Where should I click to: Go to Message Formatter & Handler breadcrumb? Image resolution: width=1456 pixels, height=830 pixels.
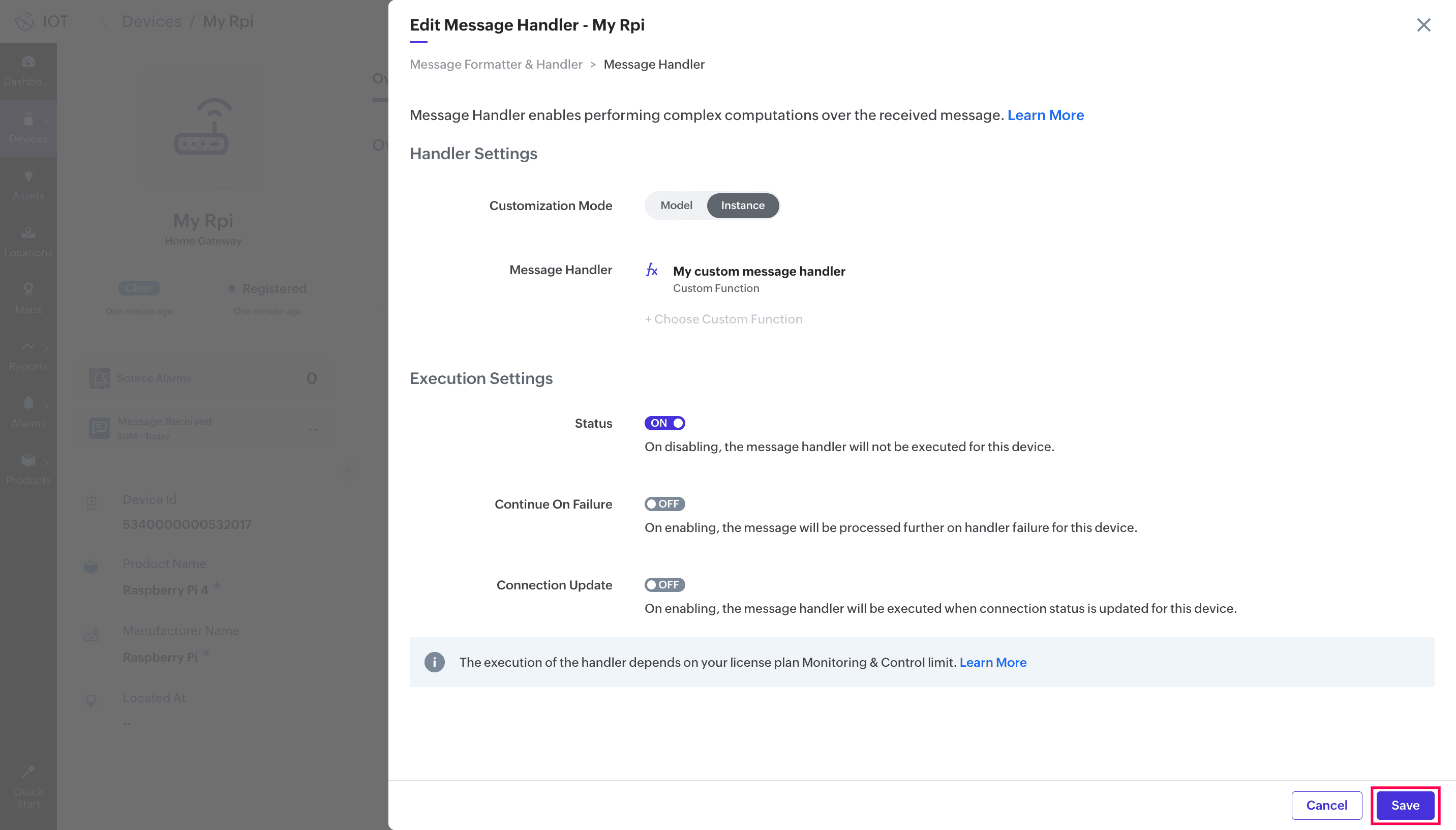click(x=496, y=65)
